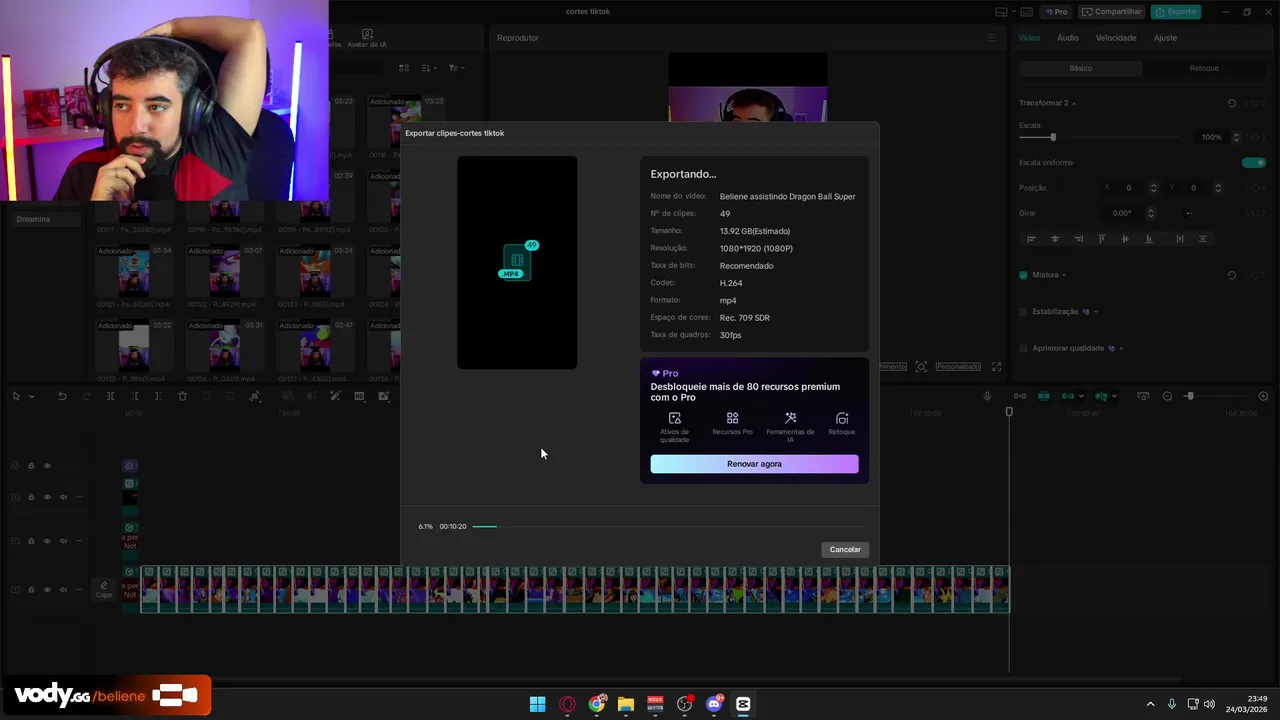Switch to the Áudio tab
The width and height of the screenshot is (1280, 720).
point(1068,38)
